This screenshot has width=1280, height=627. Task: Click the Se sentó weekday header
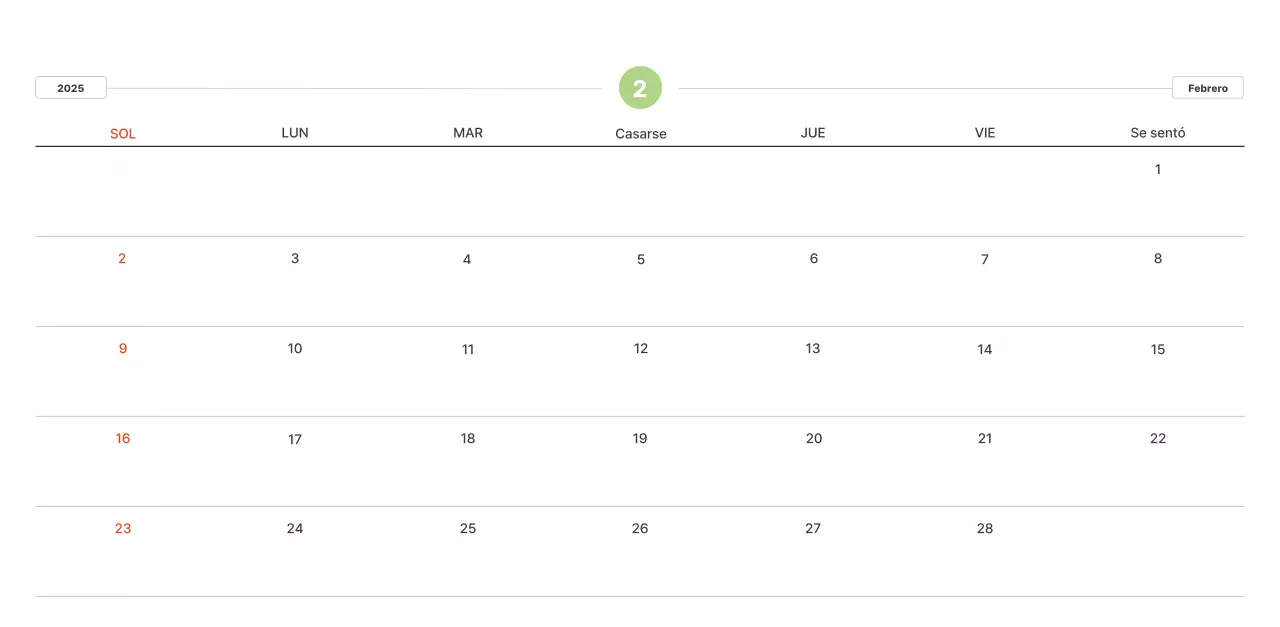coord(1158,132)
